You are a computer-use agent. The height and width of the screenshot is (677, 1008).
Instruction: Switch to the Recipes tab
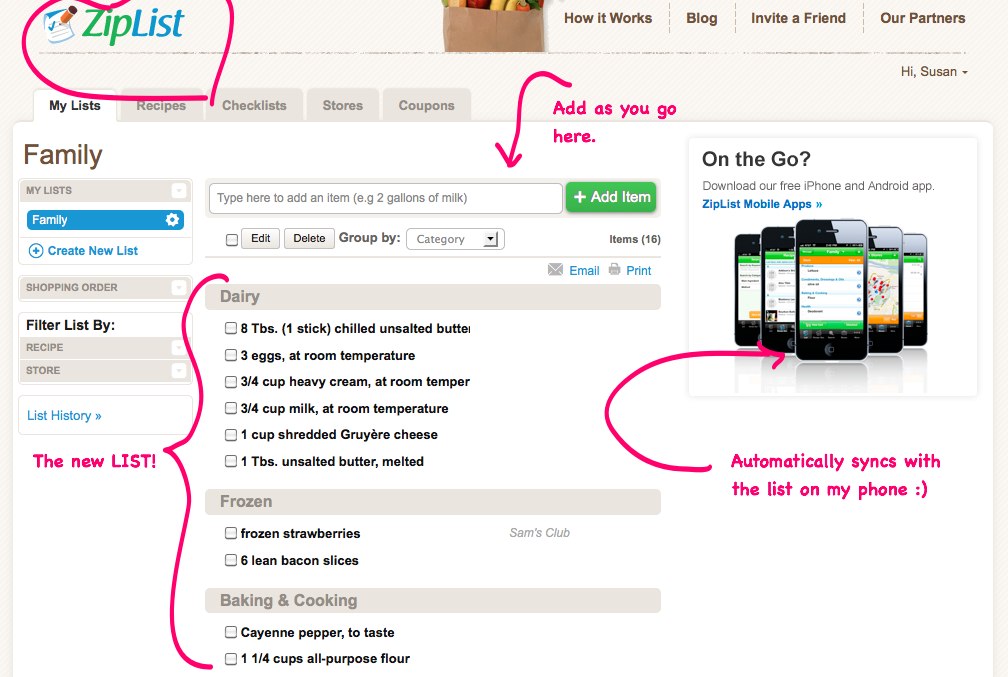[x=161, y=106]
